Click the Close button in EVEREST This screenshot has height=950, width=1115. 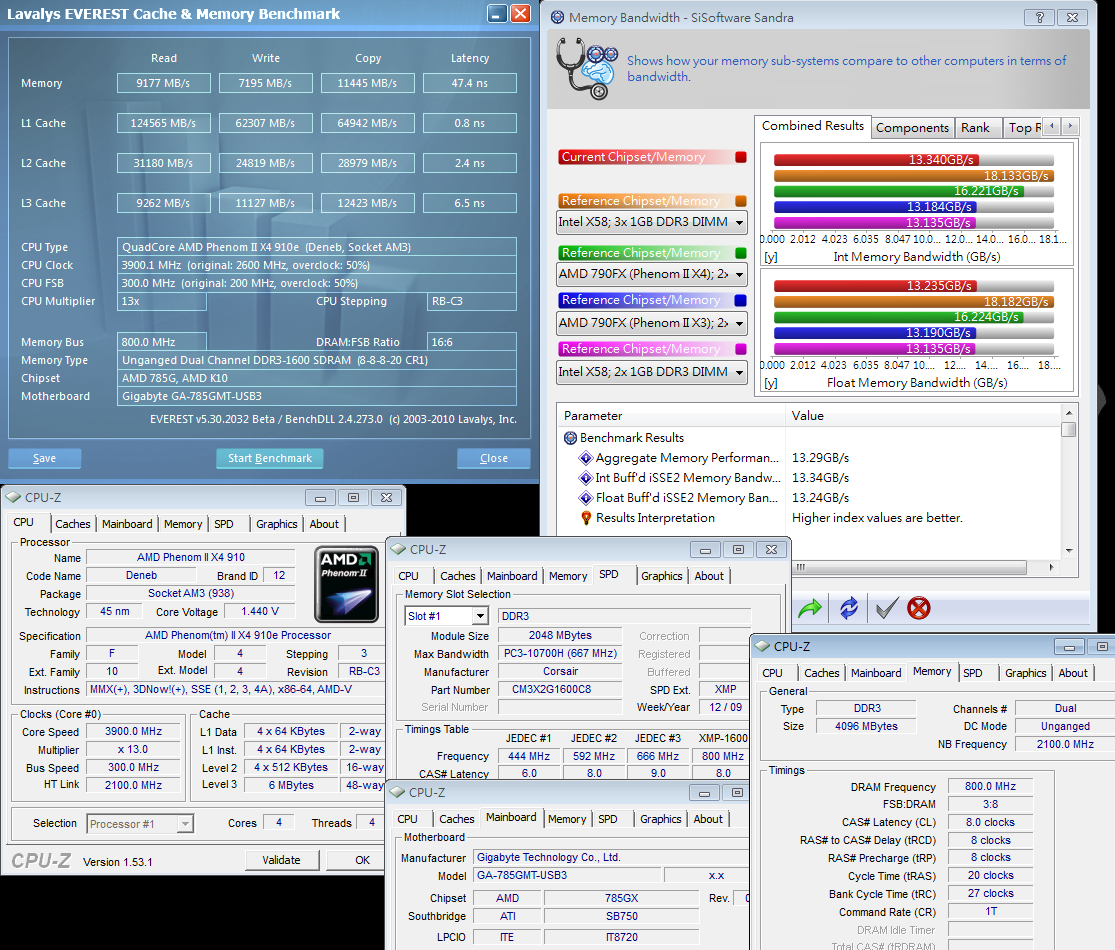494,459
